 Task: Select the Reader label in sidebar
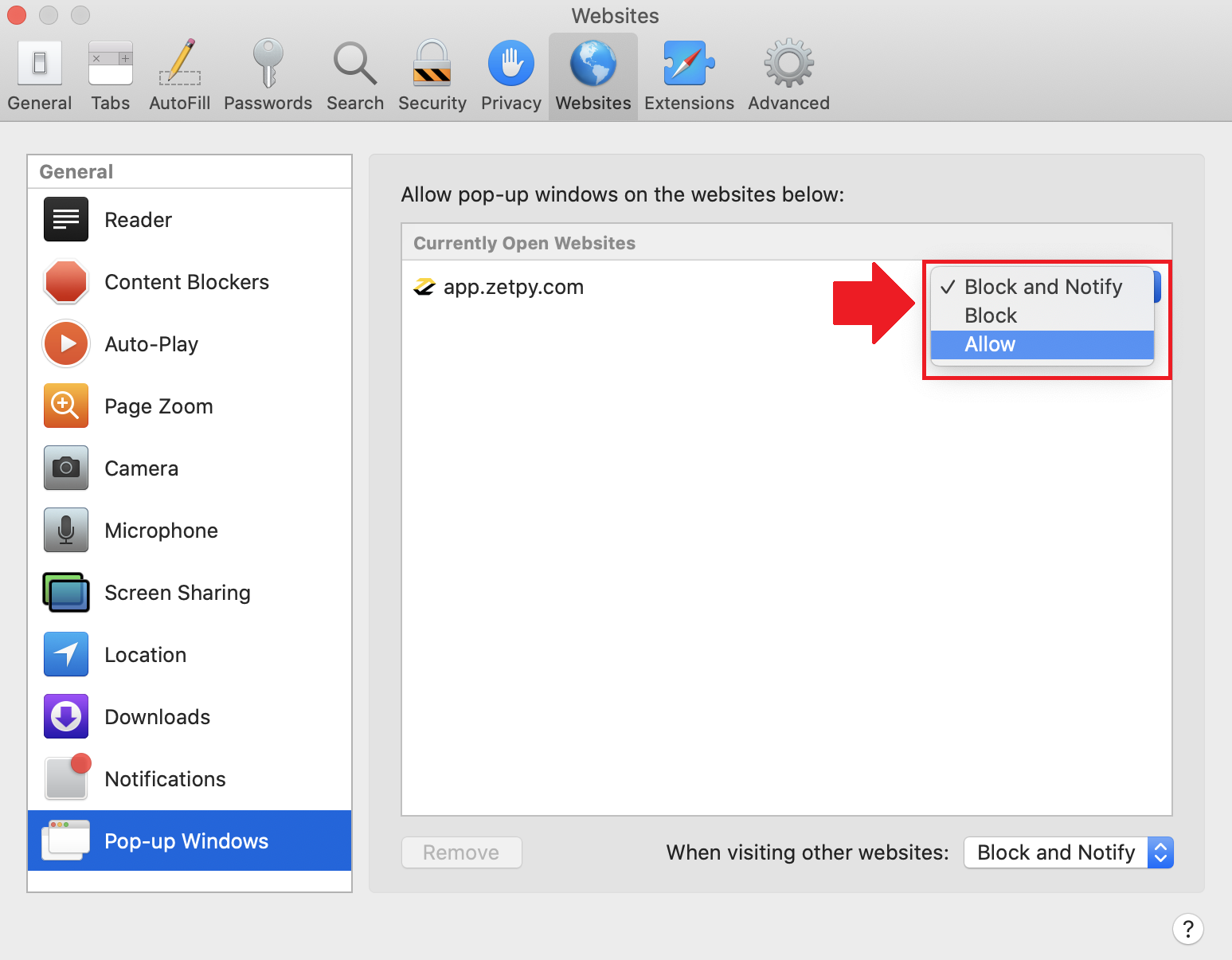[139, 220]
